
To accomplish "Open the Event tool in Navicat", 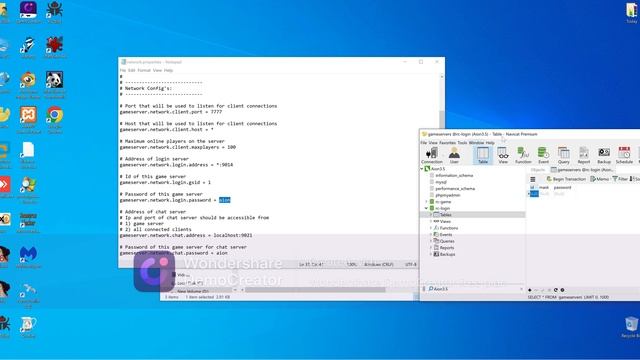I will point(543,156).
